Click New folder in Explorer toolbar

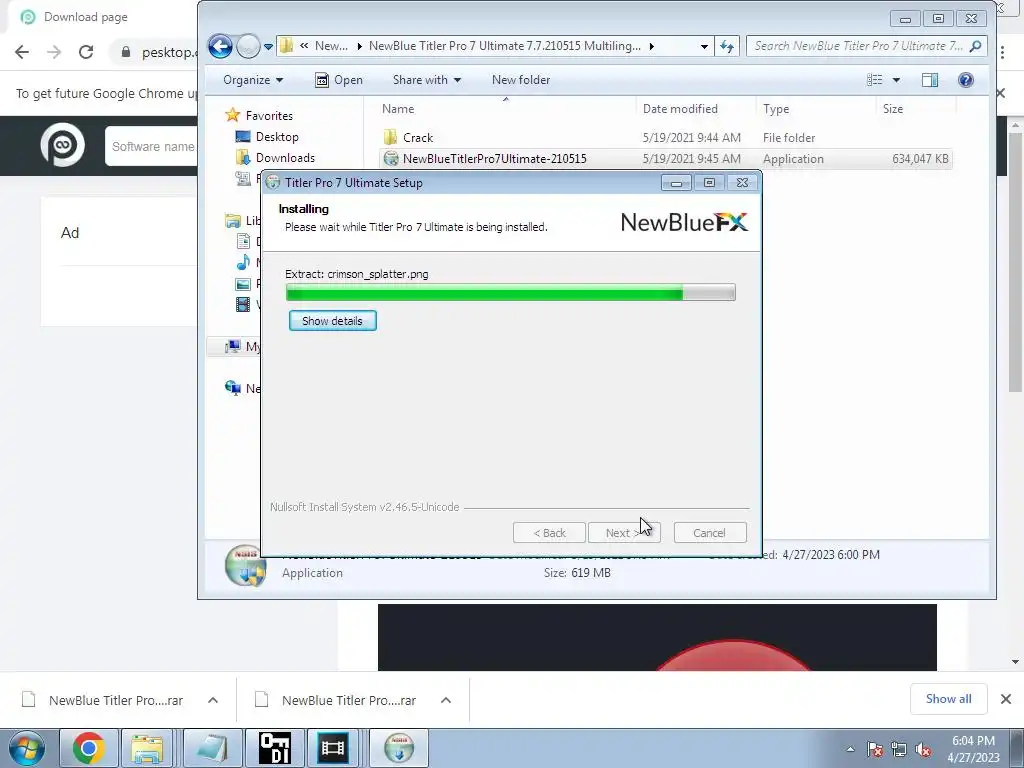pos(520,80)
